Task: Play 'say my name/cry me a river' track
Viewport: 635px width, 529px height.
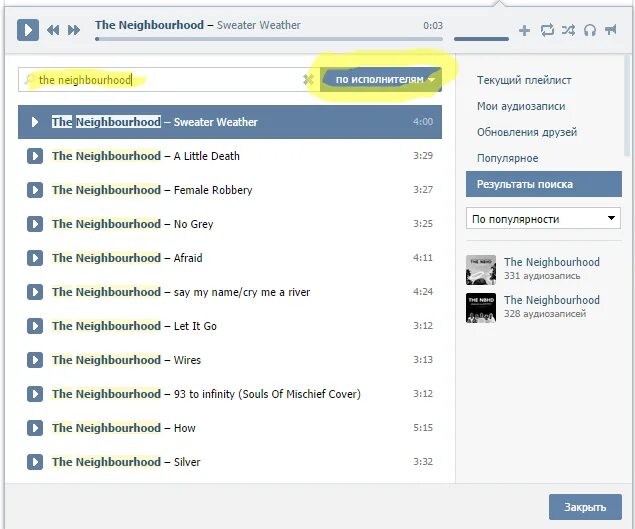Action: [x=35, y=292]
